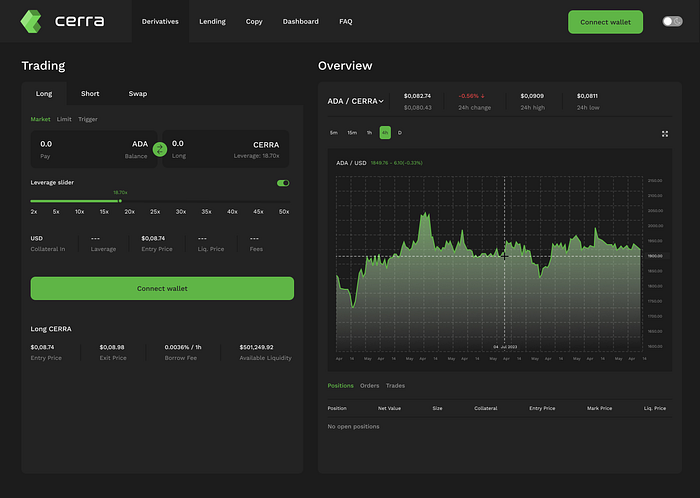Open the FAQ page
This screenshot has height=498, width=700.
click(x=346, y=21)
